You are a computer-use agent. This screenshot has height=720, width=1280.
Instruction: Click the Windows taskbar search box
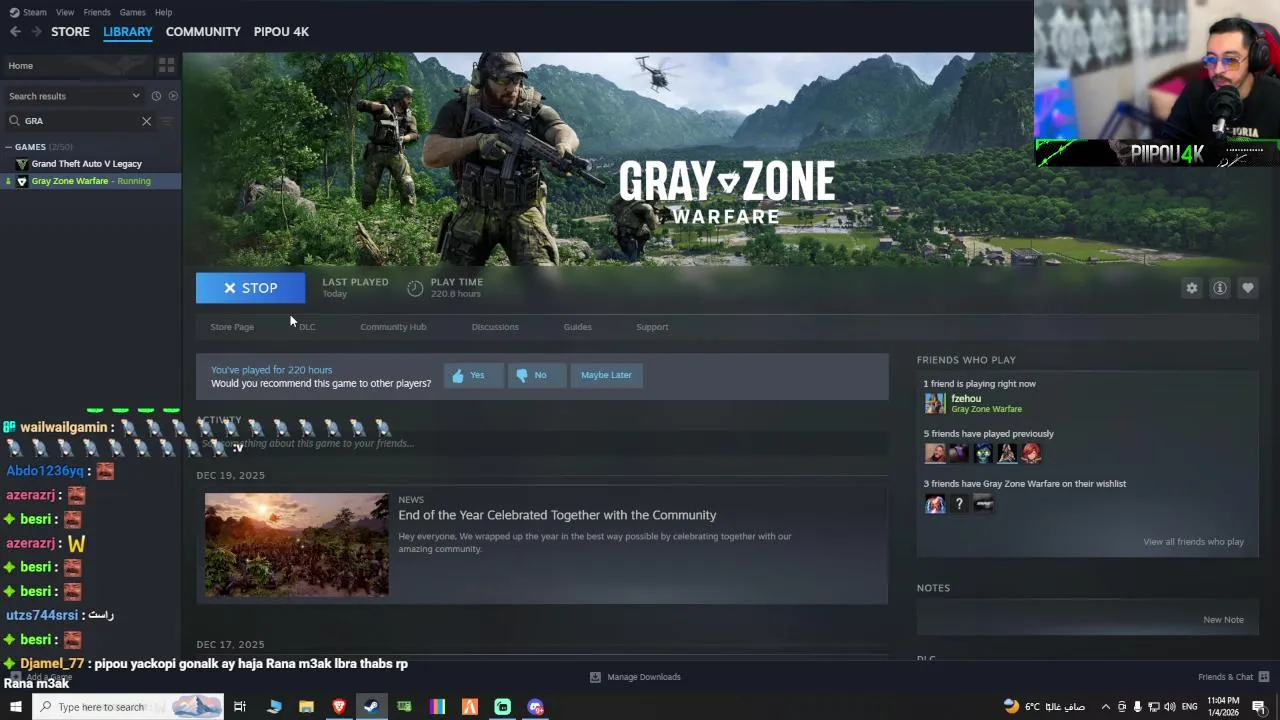tap(128, 707)
